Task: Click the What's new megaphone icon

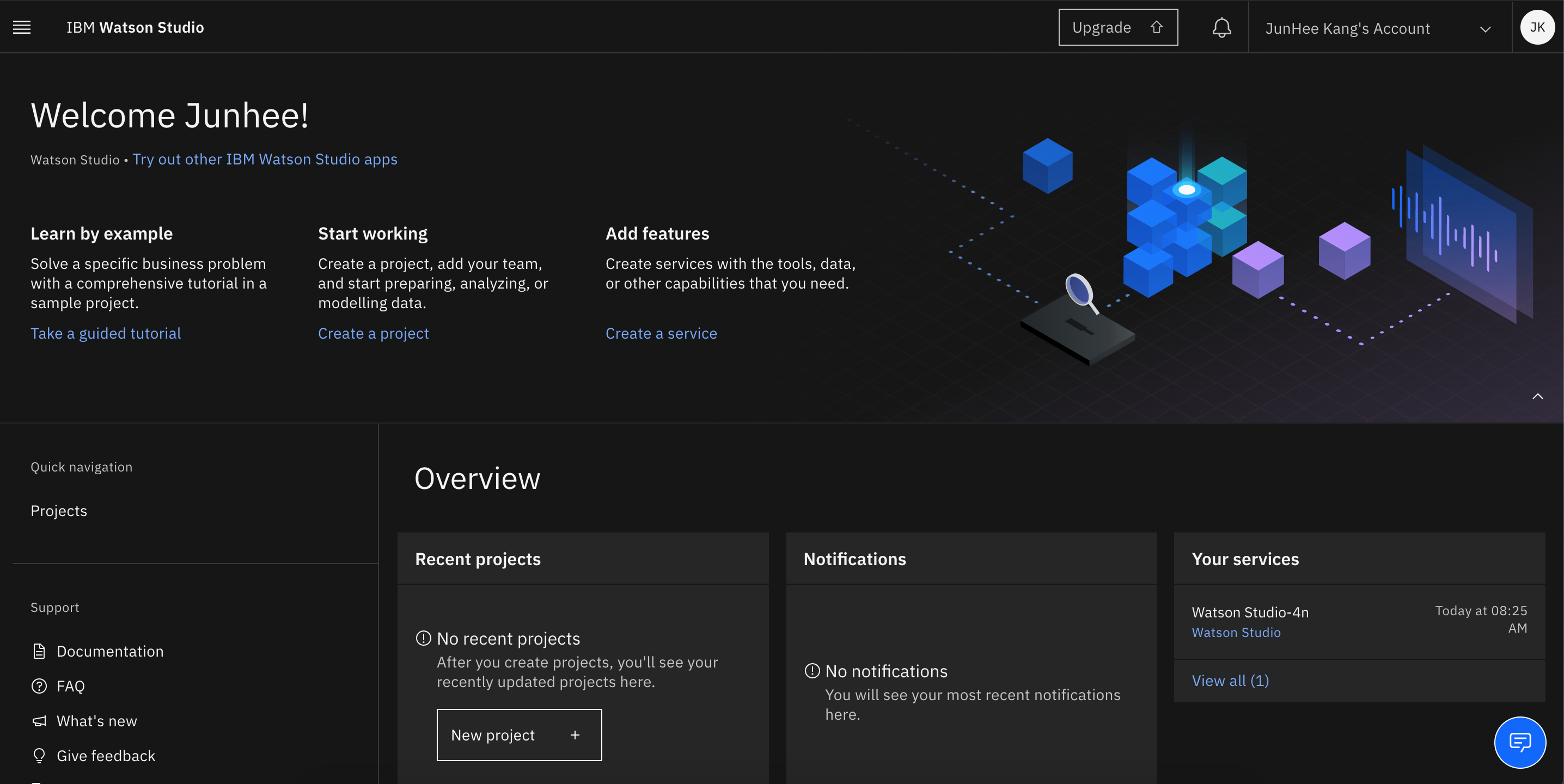Action: [39, 721]
